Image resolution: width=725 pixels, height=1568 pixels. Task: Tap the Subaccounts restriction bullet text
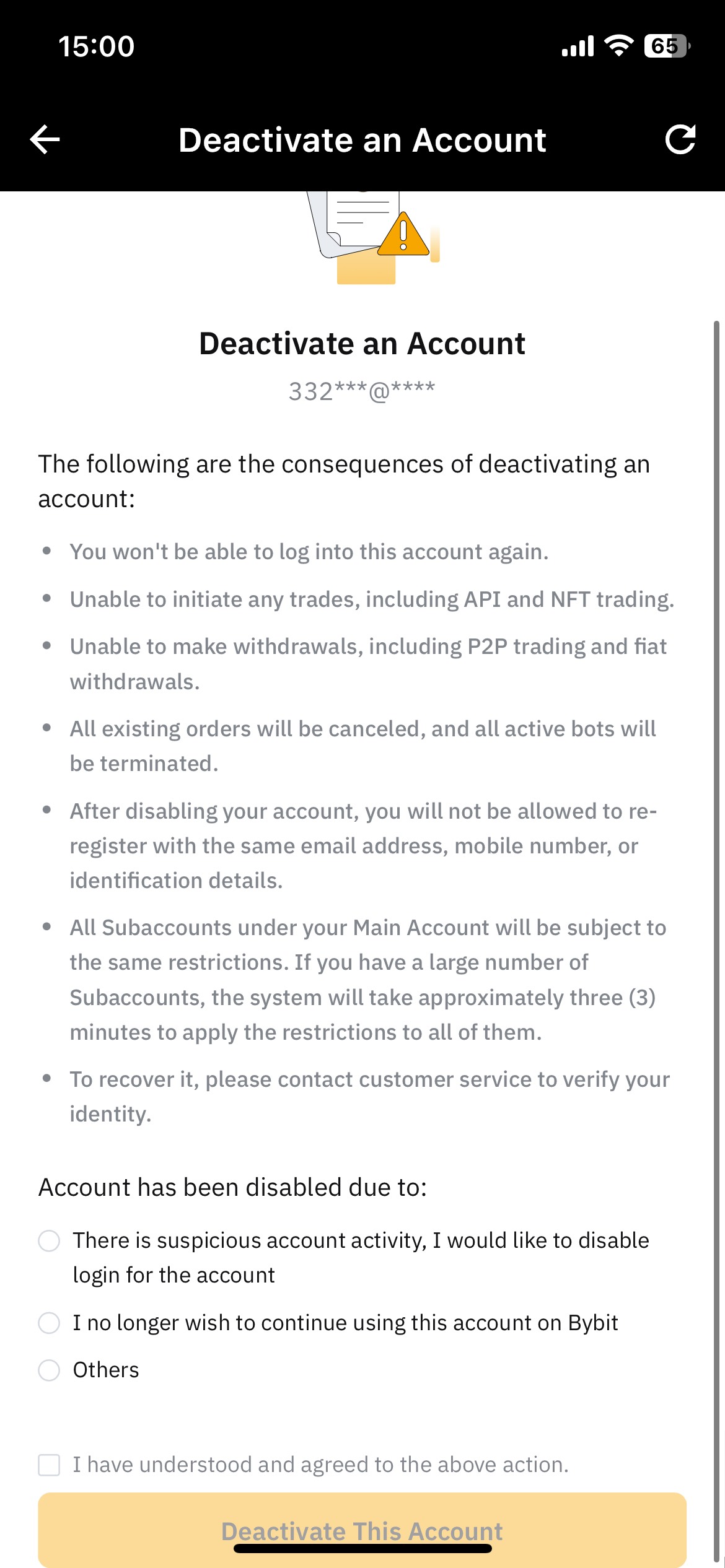(x=368, y=980)
